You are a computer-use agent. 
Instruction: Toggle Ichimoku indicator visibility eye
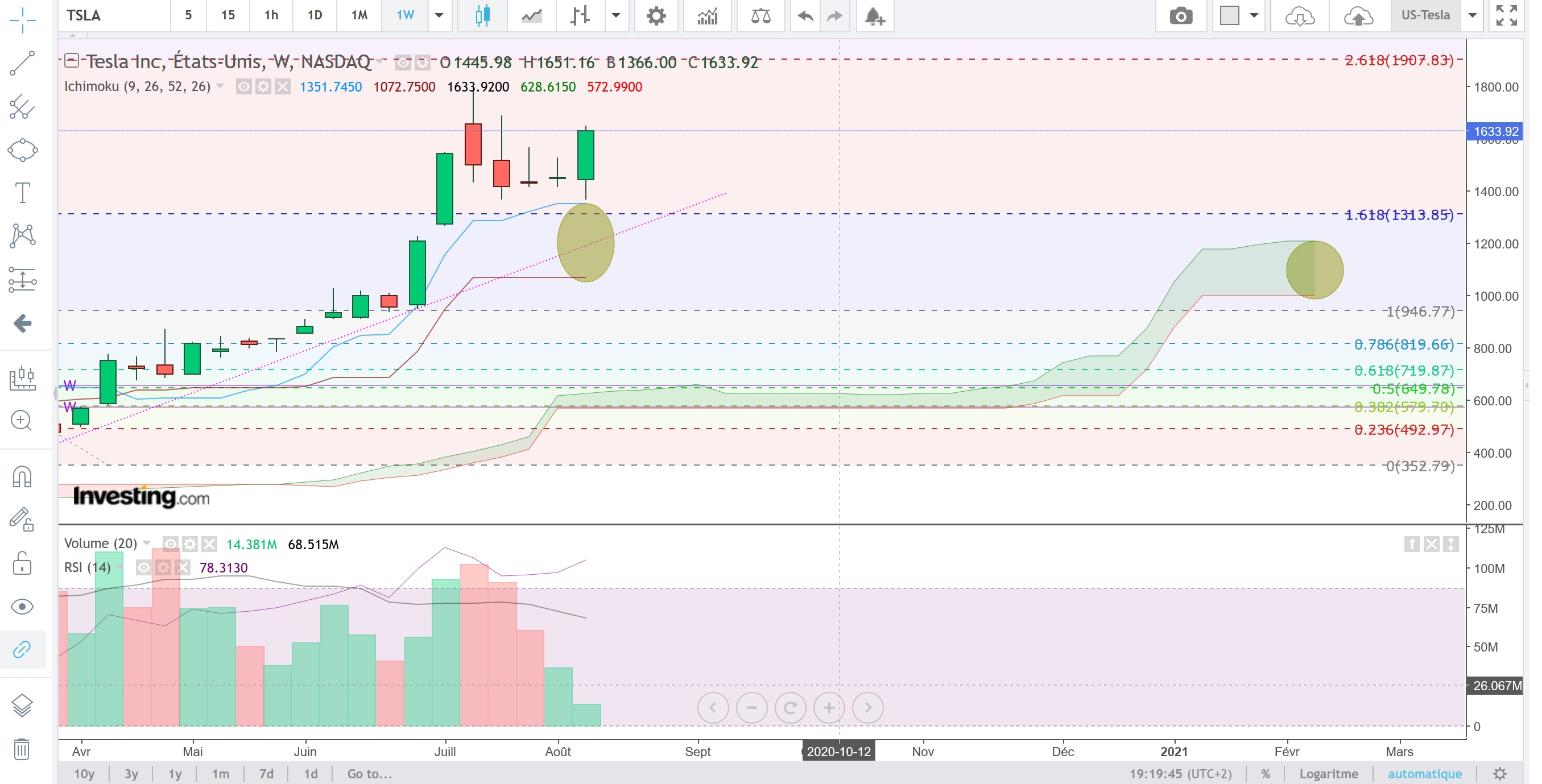pyautogui.click(x=243, y=87)
